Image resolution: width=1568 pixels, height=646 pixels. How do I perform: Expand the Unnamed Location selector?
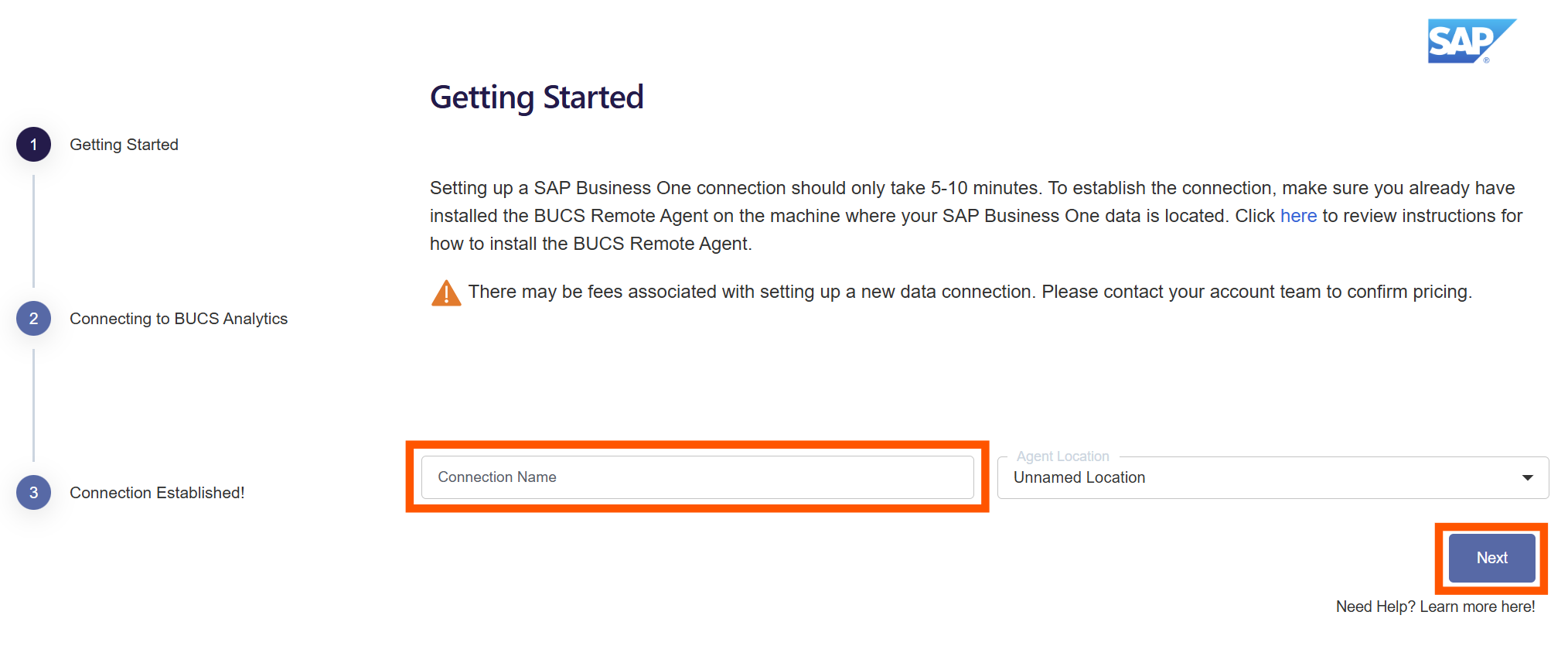click(x=1273, y=477)
